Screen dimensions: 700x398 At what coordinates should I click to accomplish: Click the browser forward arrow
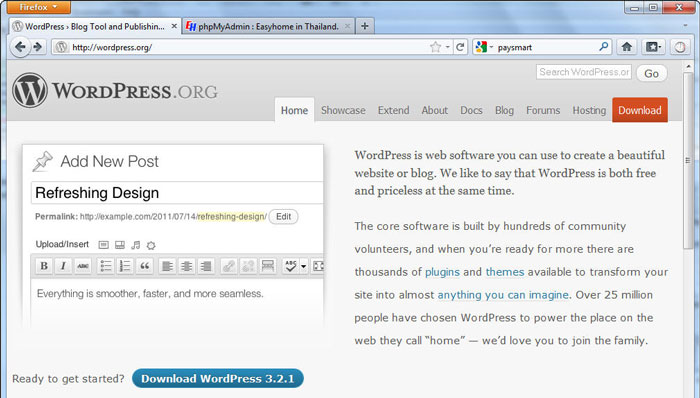click(x=38, y=47)
